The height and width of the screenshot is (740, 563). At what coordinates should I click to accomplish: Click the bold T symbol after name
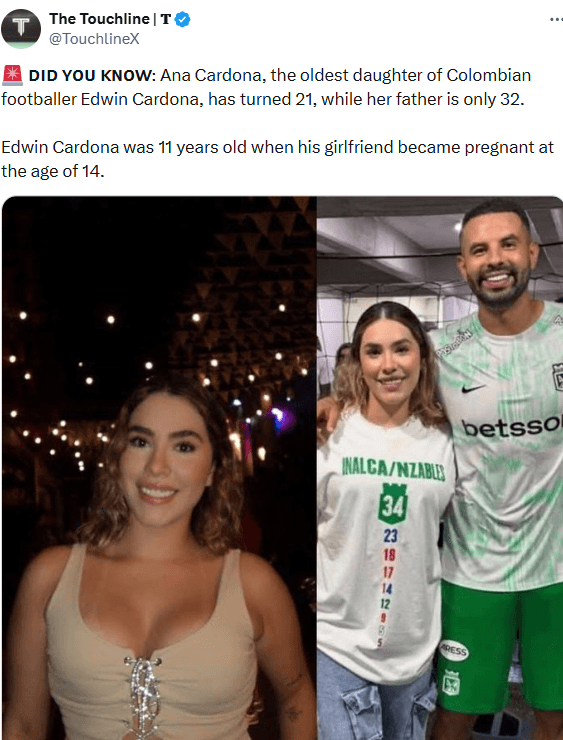pos(165,19)
